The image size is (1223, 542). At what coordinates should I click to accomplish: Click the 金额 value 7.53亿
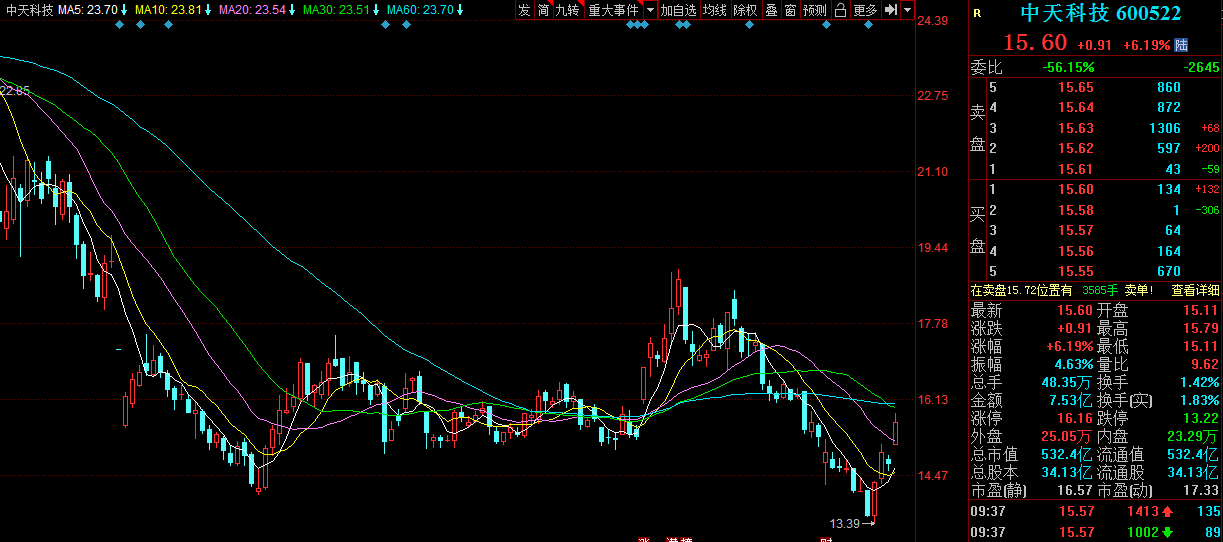tap(1070, 400)
